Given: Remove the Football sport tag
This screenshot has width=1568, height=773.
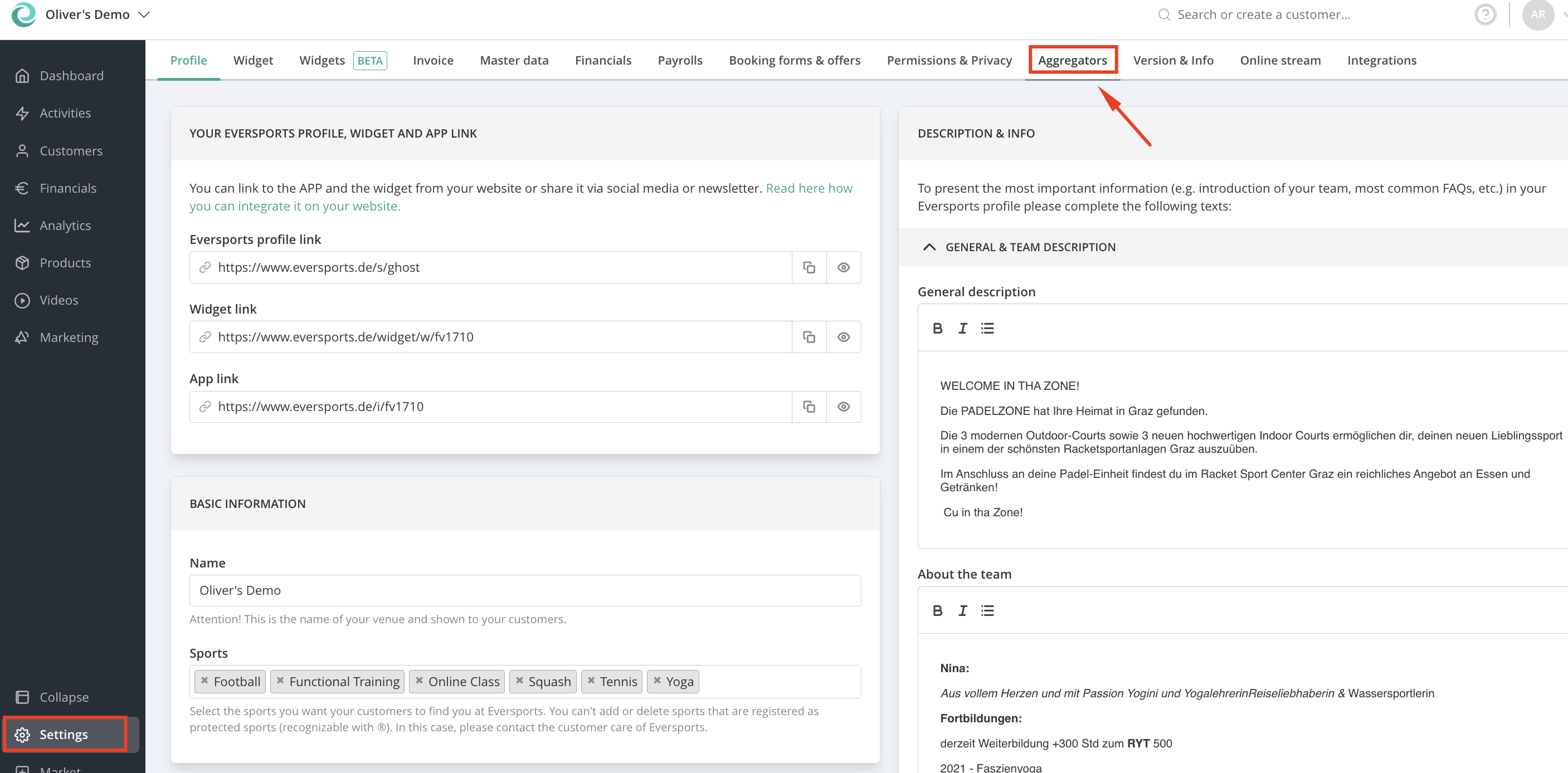Looking at the screenshot, I should click(204, 681).
